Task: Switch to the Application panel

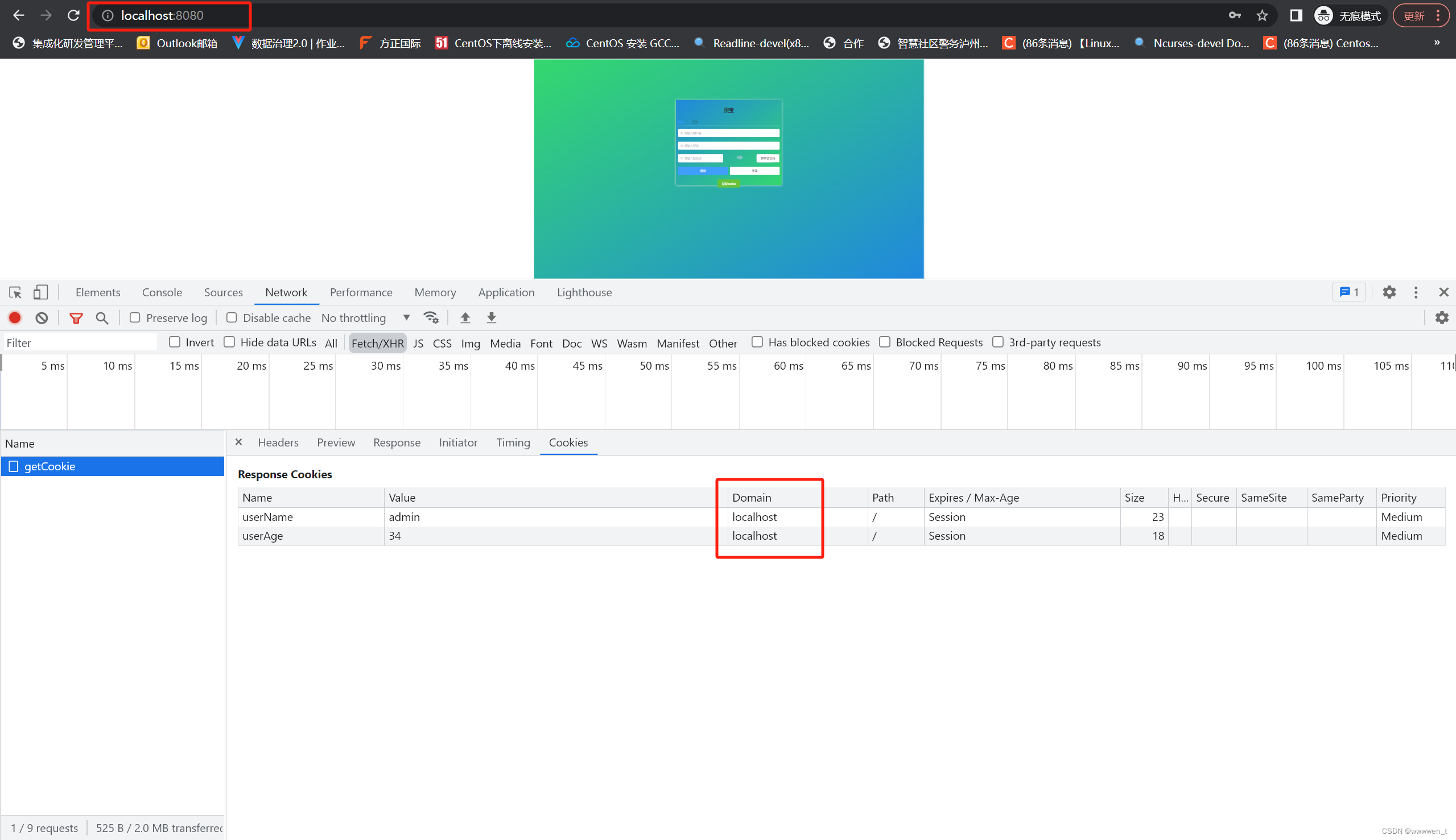Action: tap(506, 292)
